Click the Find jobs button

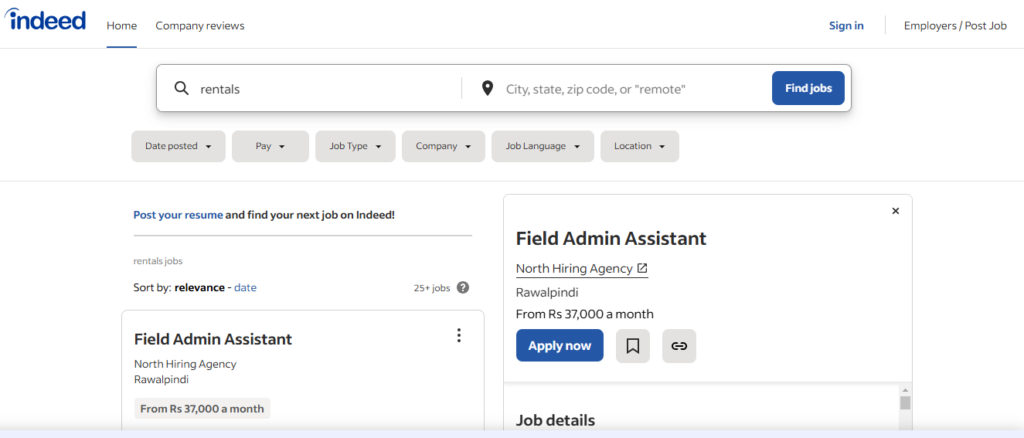[808, 88]
